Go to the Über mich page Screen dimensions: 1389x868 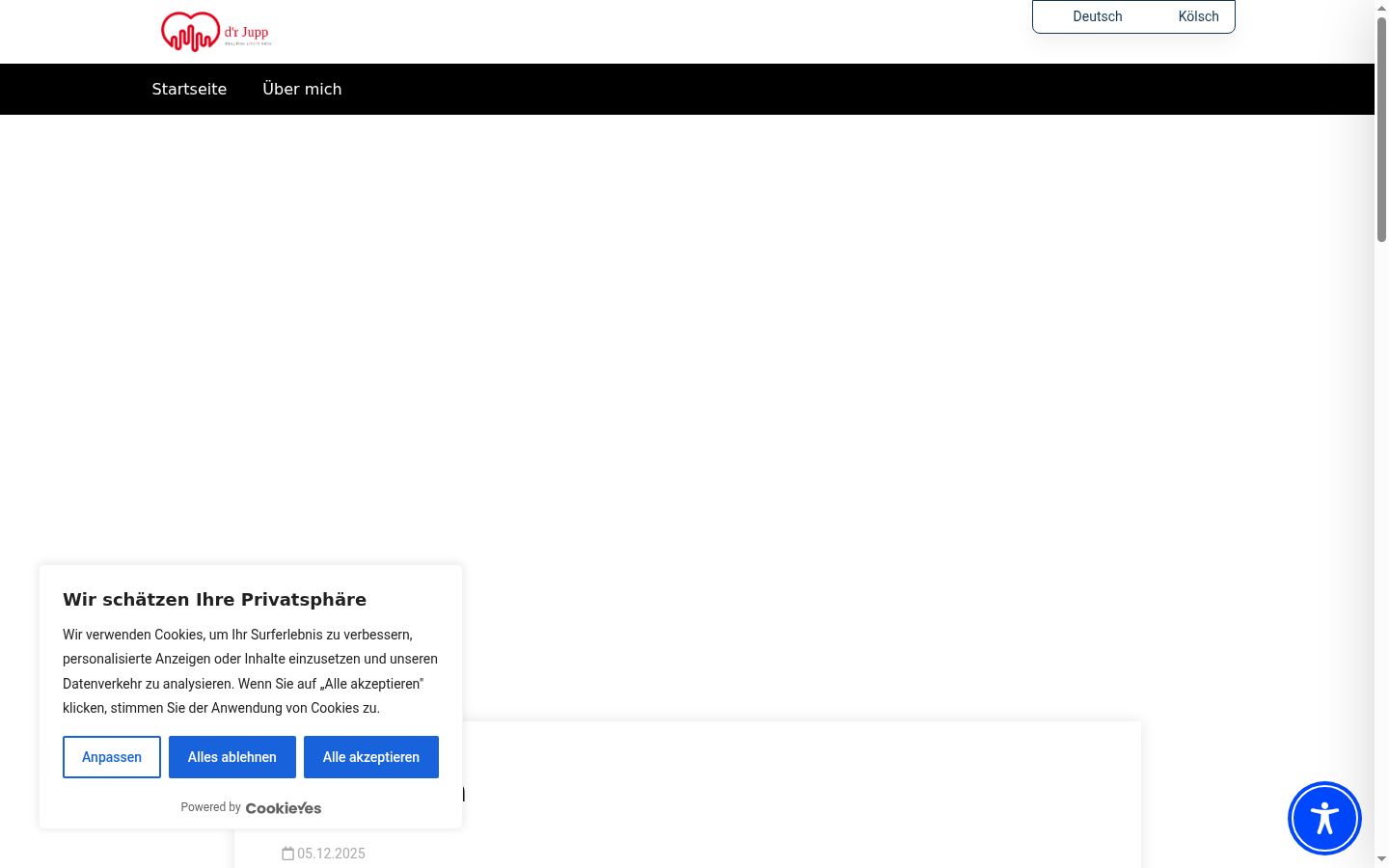pos(302,89)
